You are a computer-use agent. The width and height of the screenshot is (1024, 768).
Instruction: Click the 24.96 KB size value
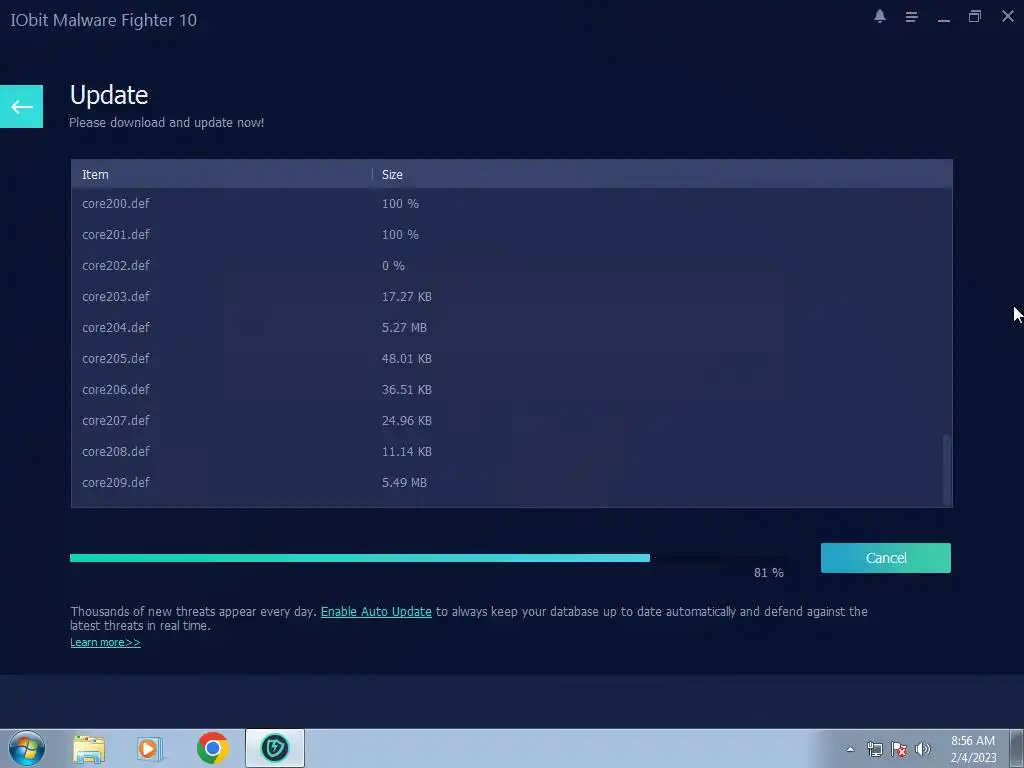(x=406, y=421)
